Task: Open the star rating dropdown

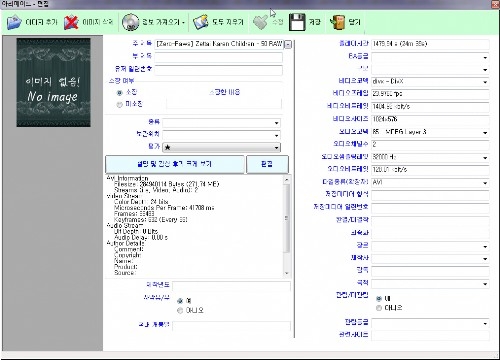Action: point(276,148)
